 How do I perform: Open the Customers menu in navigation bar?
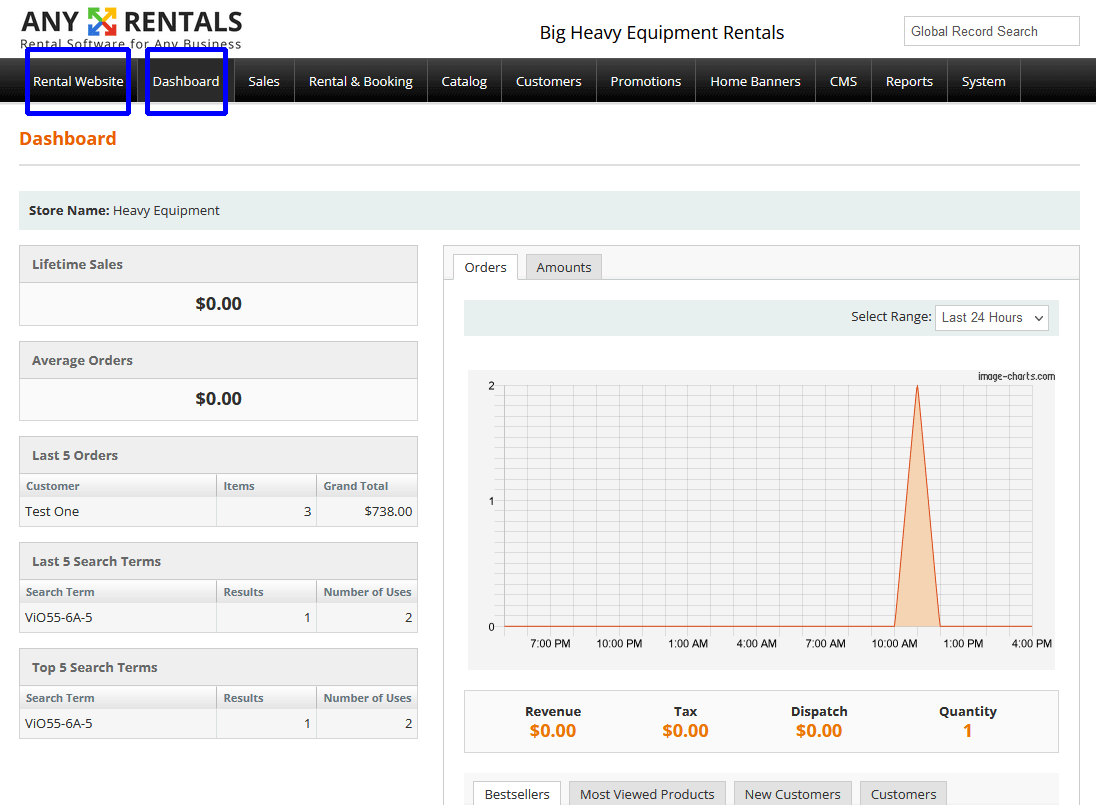[x=548, y=81]
